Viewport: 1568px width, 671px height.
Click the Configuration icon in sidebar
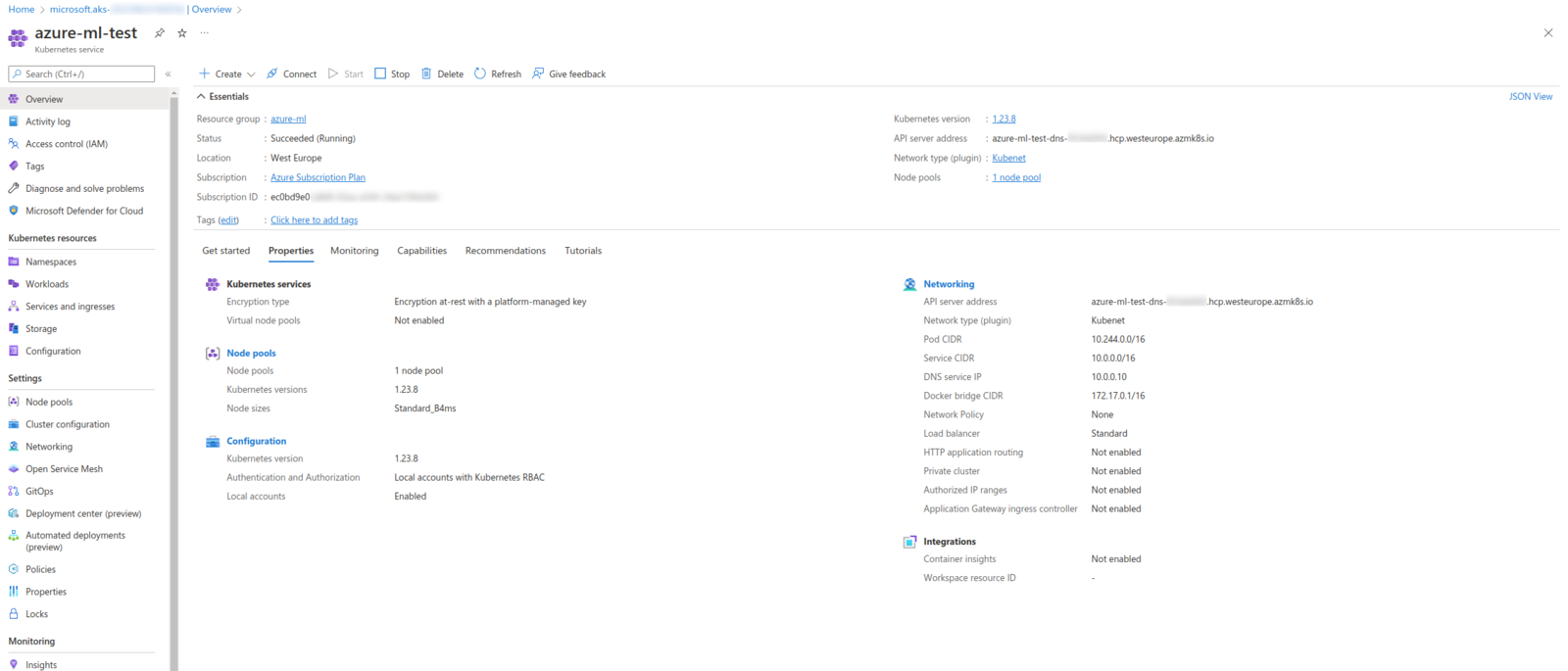(14, 351)
